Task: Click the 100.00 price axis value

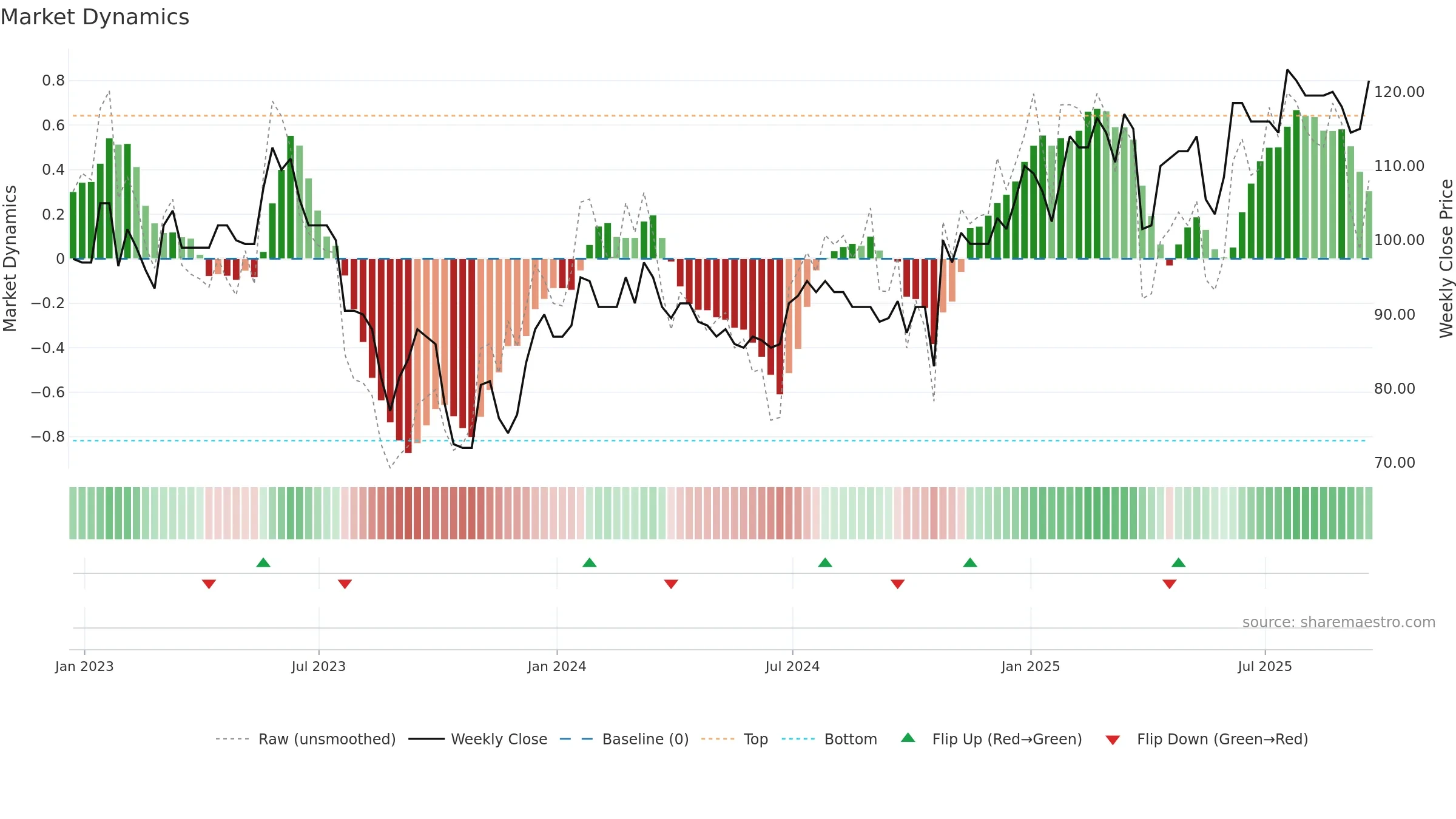Action: pos(1399,240)
